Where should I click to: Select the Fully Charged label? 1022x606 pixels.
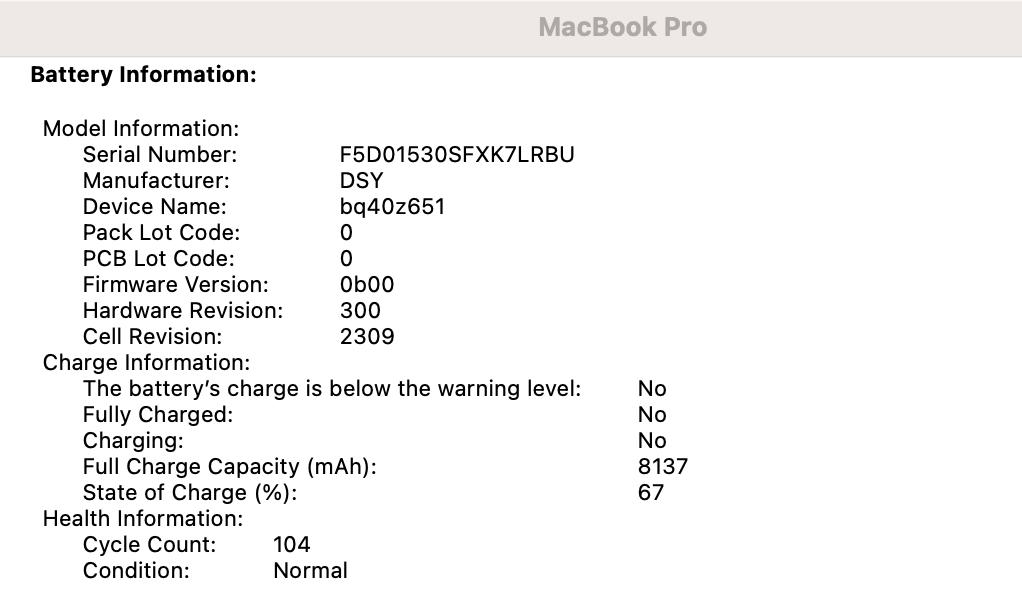[x=157, y=415]
